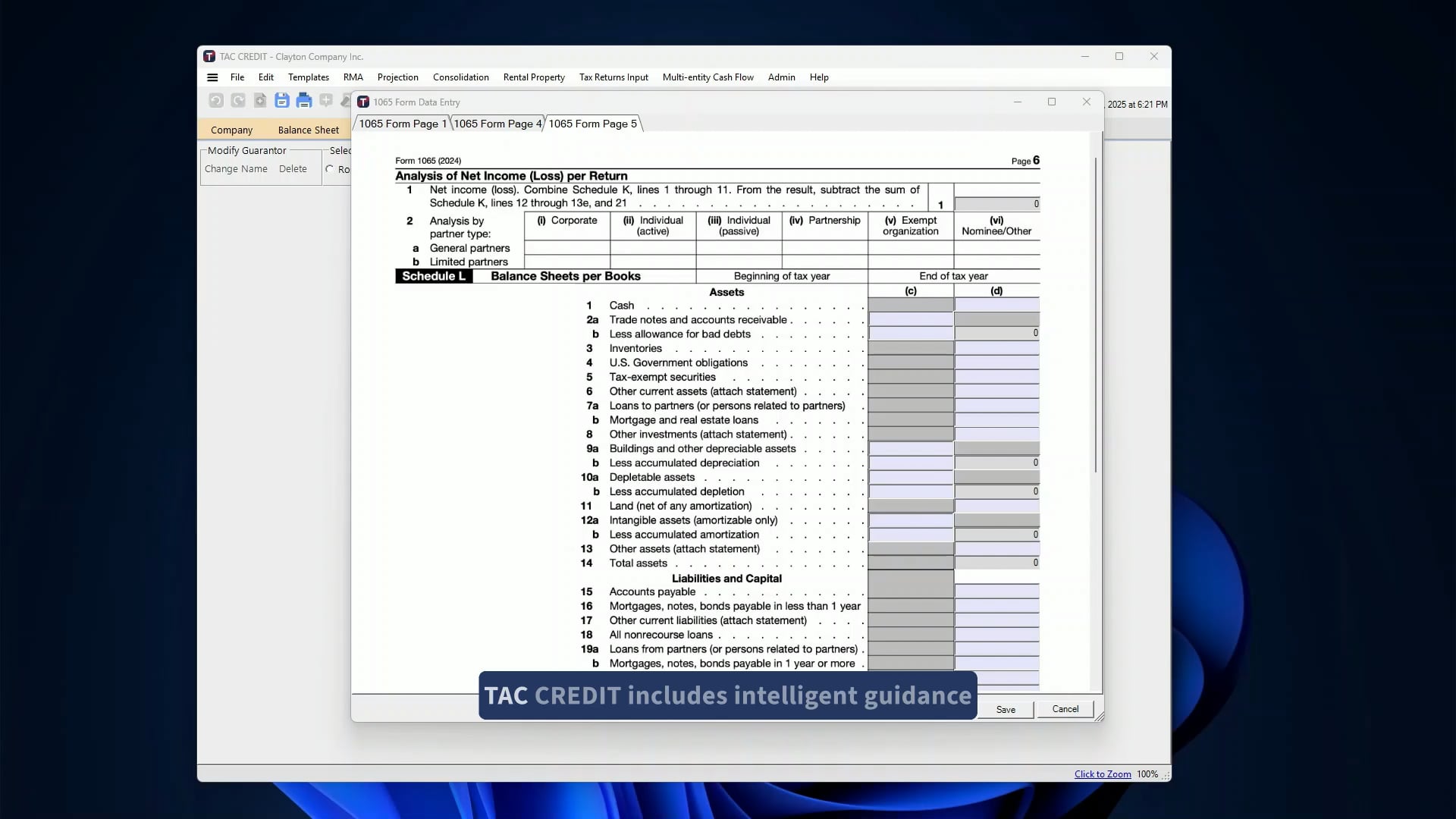
Task: Save using the floppy disk icon
Action: pyautogui.click(x=282, y=100)
